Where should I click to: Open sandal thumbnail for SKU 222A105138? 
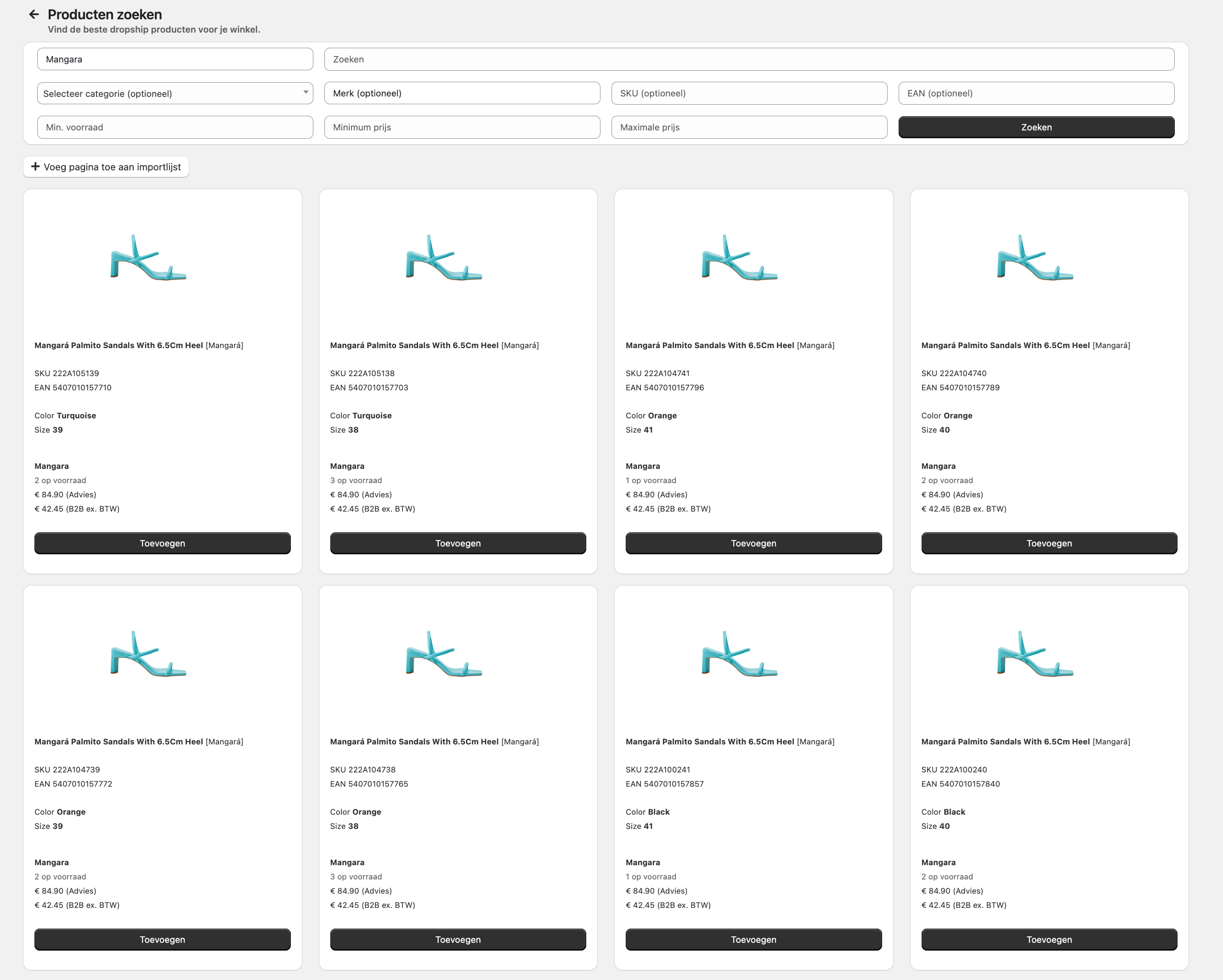(x=444, y=258)
